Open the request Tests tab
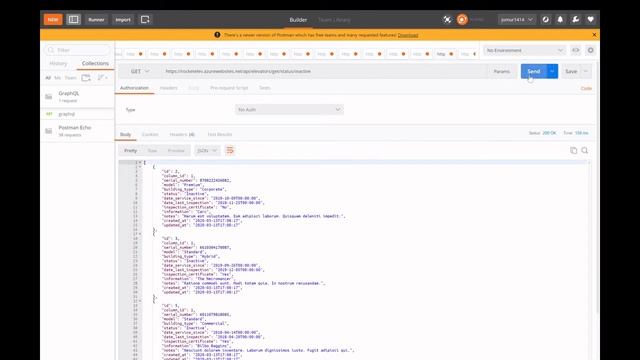 click(x=264, y=88)
